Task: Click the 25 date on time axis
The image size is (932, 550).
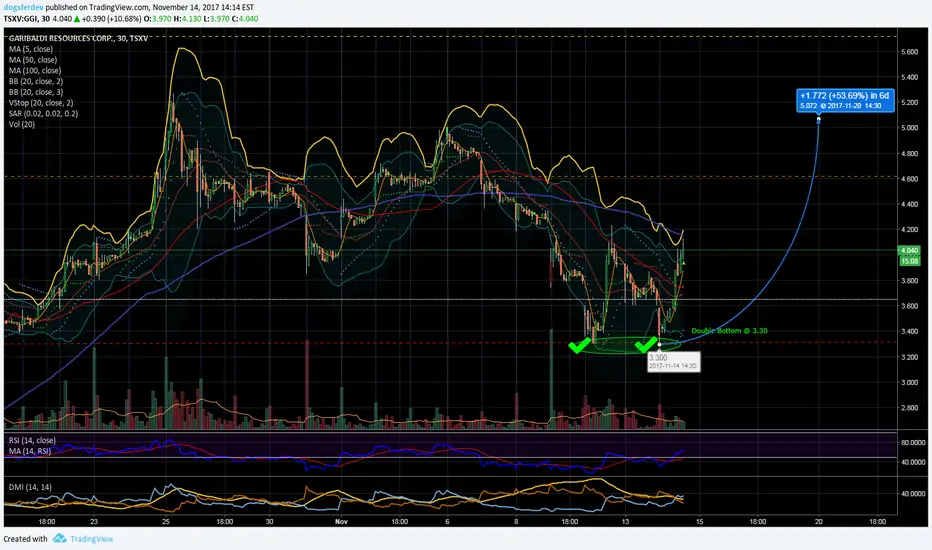Action: [166, 522]
